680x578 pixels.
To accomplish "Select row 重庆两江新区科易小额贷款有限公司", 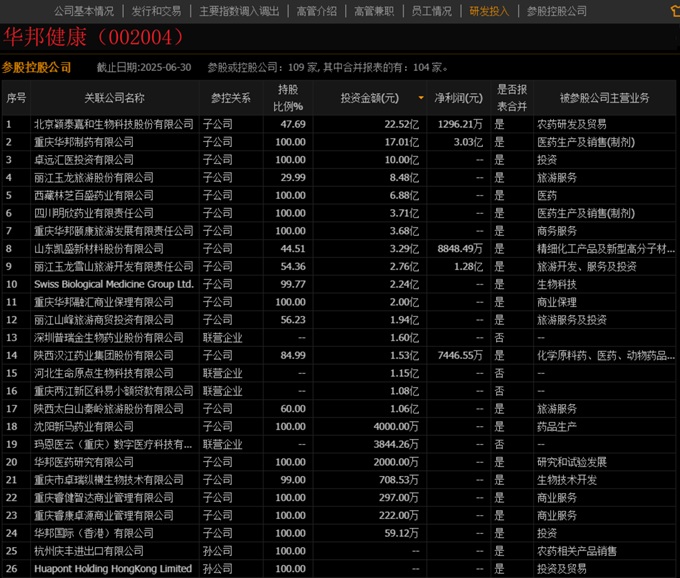I will [339, 391].
